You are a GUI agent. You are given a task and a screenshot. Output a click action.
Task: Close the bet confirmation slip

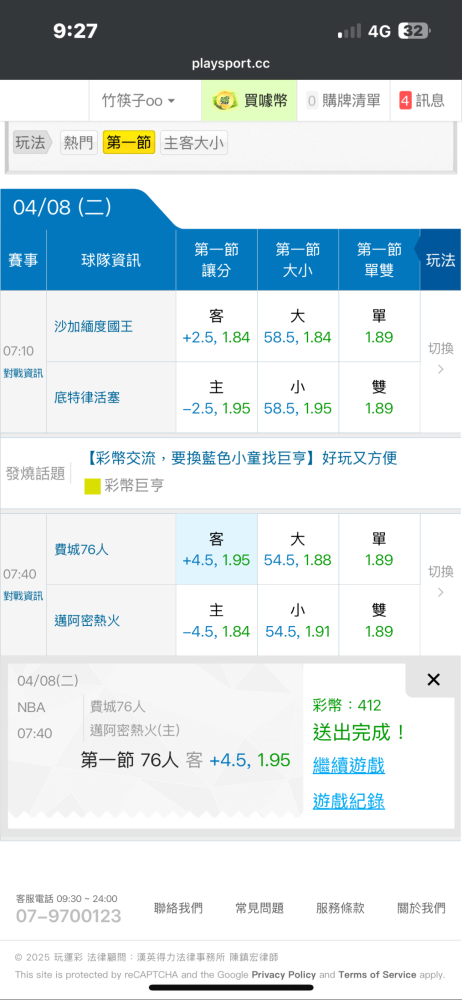tap(433, 680)
